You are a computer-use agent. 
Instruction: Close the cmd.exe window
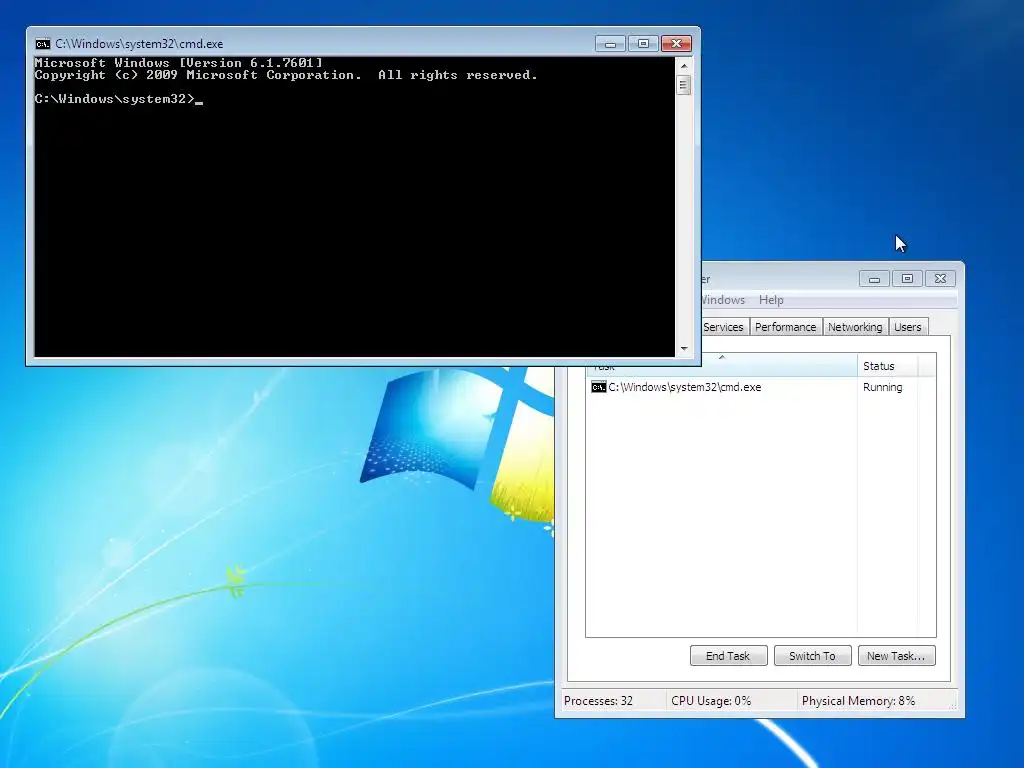click(x=677, y=44)
